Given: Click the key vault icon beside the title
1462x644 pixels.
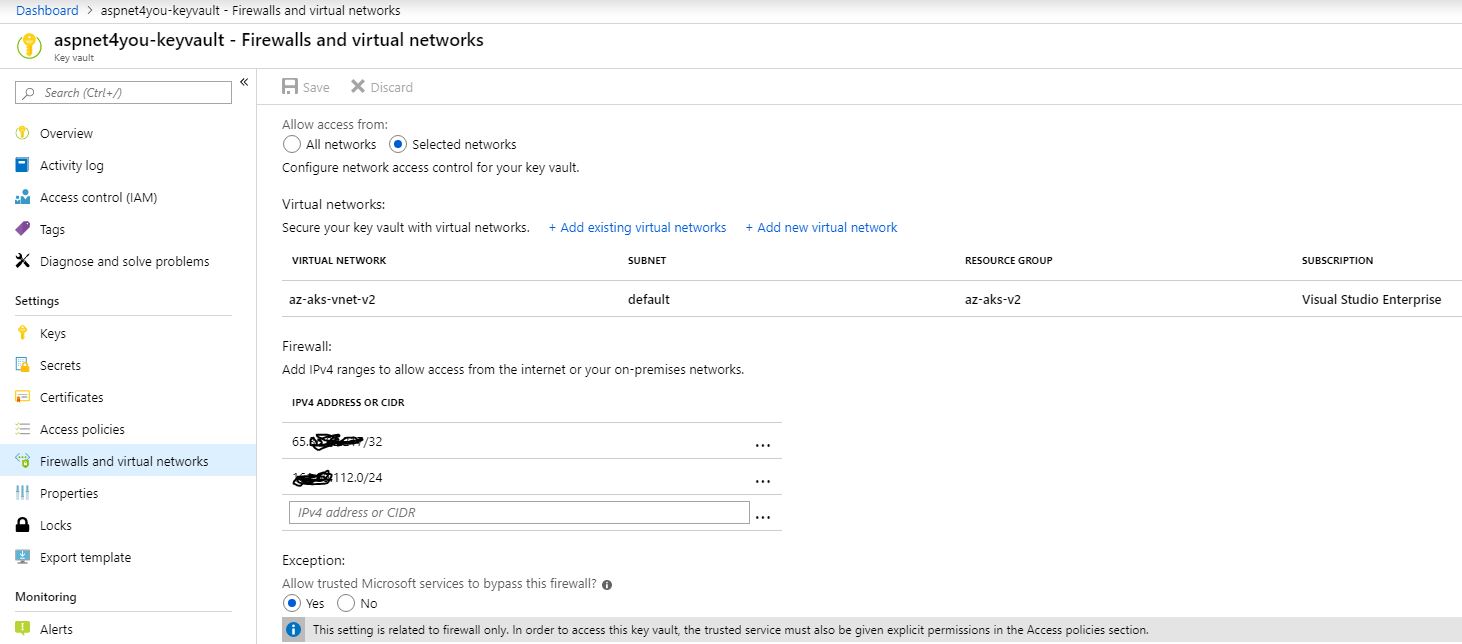Looking at the screenshot, I should pos(29,46).
